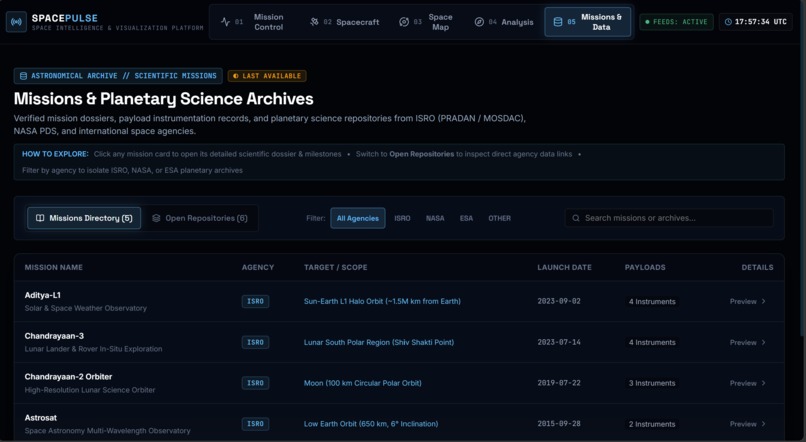
Task: Click the Spacecraft satellite icon
Action: (314, 22)
